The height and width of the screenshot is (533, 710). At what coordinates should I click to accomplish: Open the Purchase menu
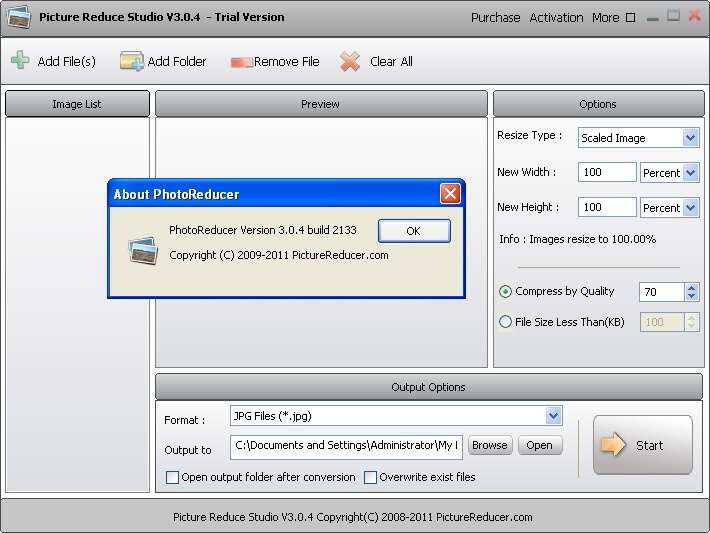coord(495,18)
